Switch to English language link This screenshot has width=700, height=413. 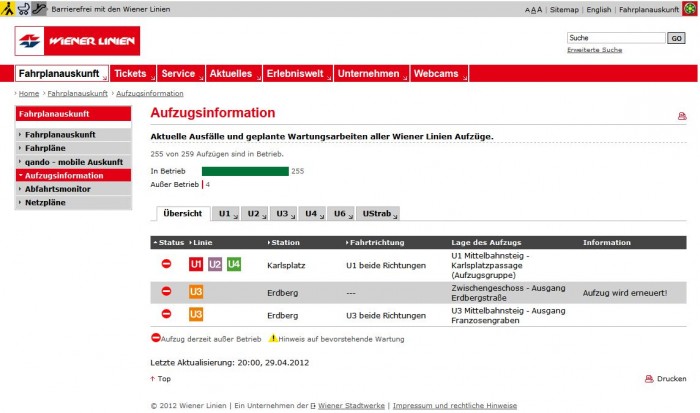[599, 10]
